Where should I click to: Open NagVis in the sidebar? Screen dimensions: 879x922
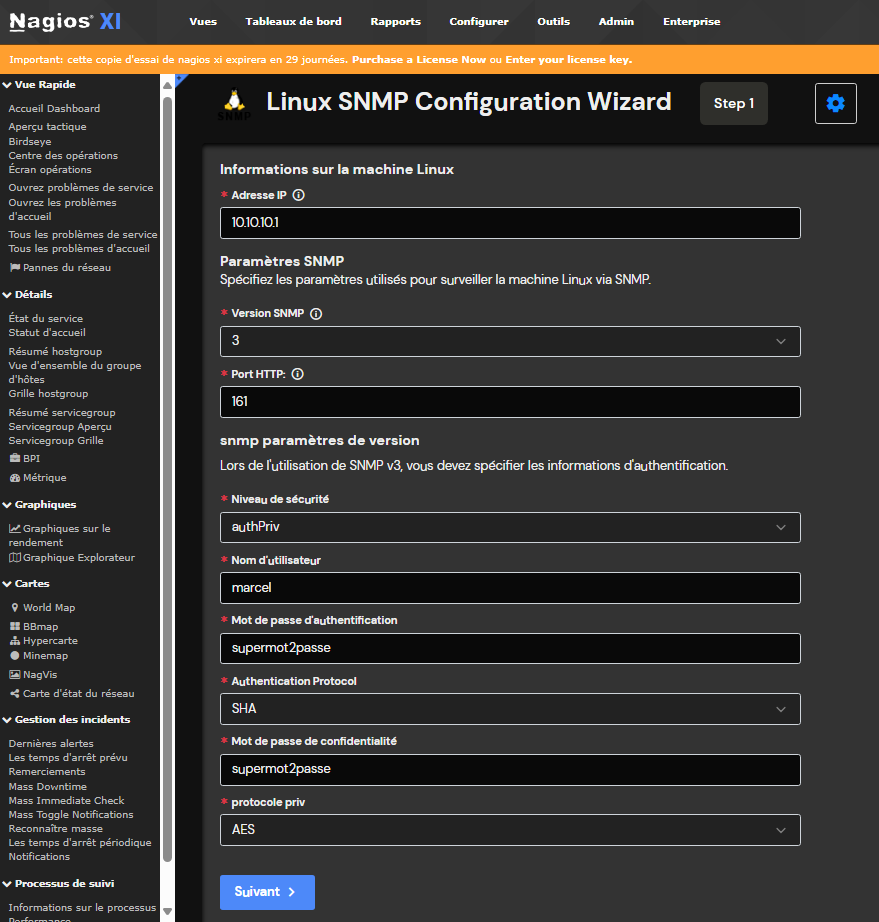40,674
